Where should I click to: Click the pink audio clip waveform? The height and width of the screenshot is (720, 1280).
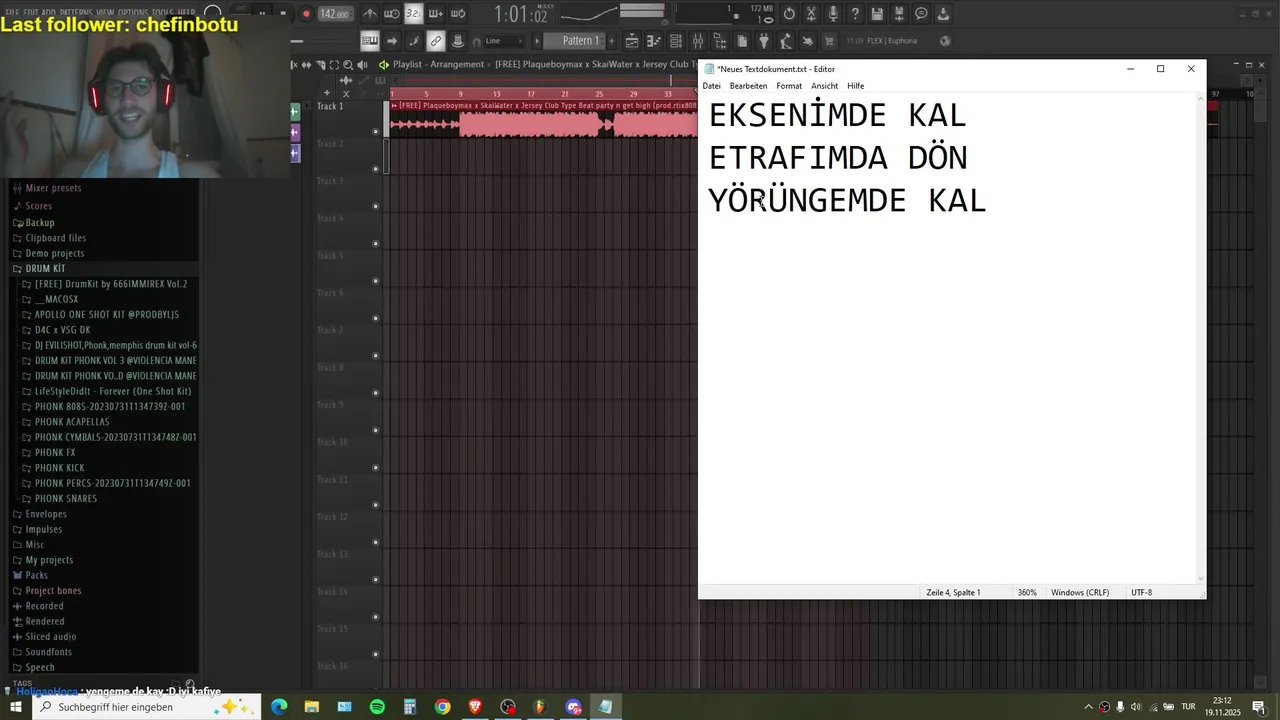(x=545, y=125)
